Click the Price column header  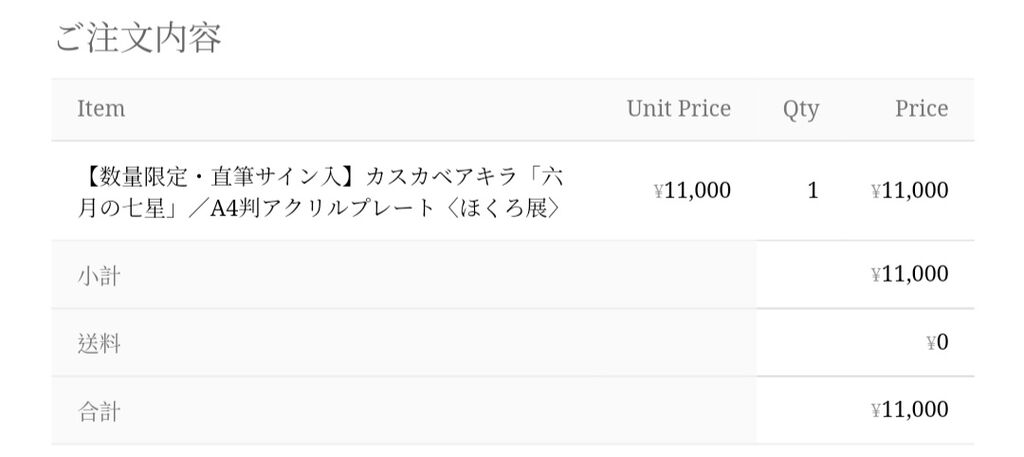921,108
